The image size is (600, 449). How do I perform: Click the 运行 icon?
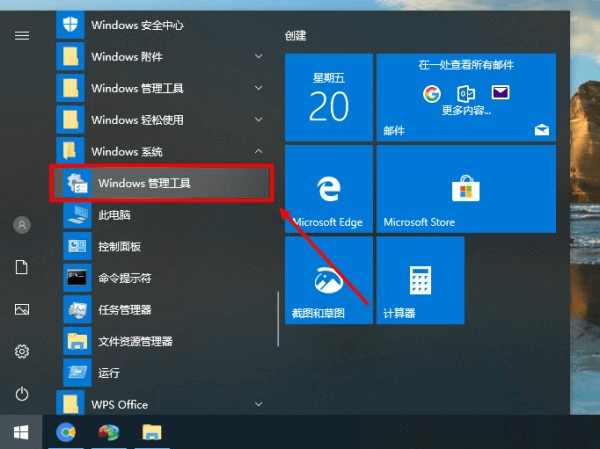[x=77, y=372]
